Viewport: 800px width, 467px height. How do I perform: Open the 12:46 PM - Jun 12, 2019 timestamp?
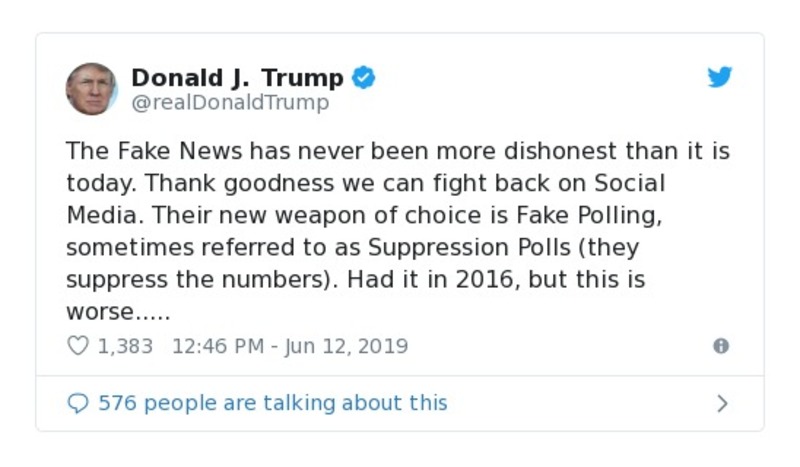pyautogui.click(x=290, y=346)
